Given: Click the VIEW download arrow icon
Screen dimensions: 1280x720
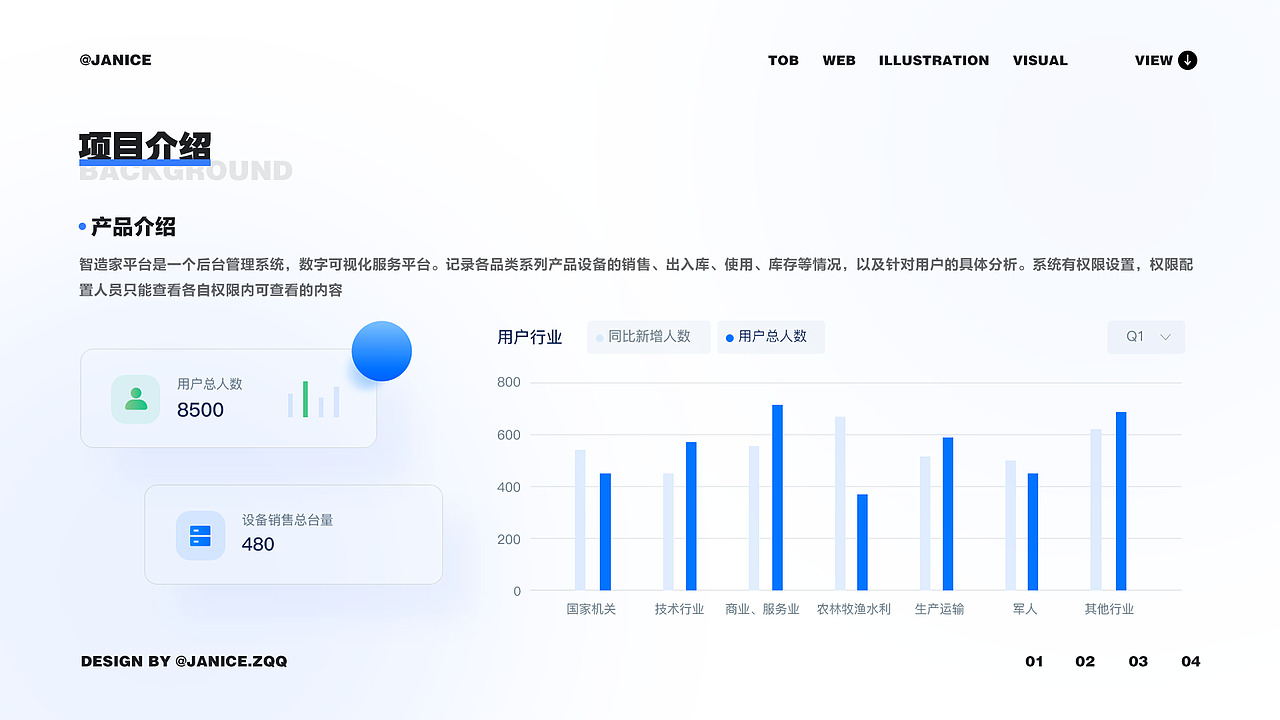Looking at the screenshot, I should click(1188, 60).
